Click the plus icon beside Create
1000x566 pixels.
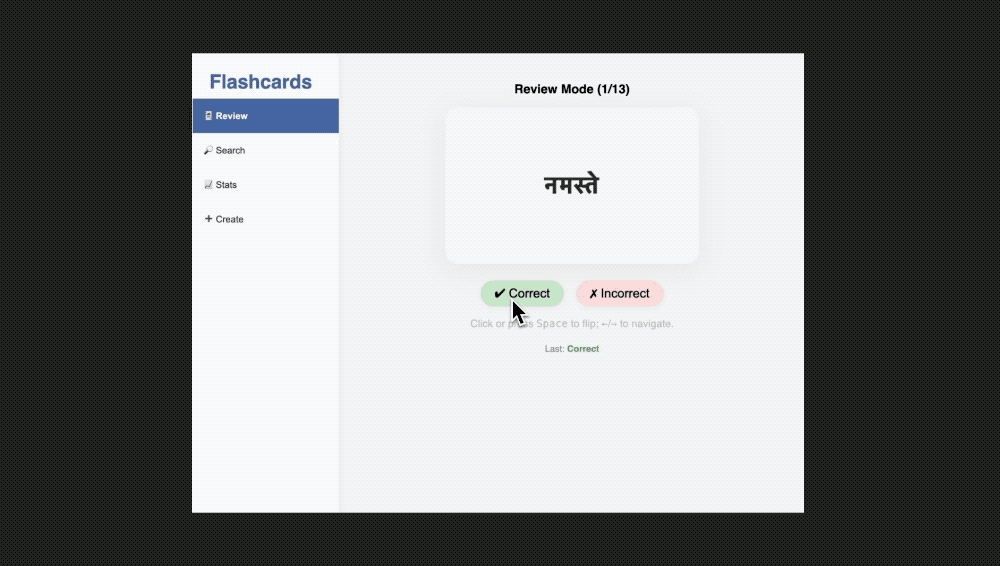[x=208, y=219]
